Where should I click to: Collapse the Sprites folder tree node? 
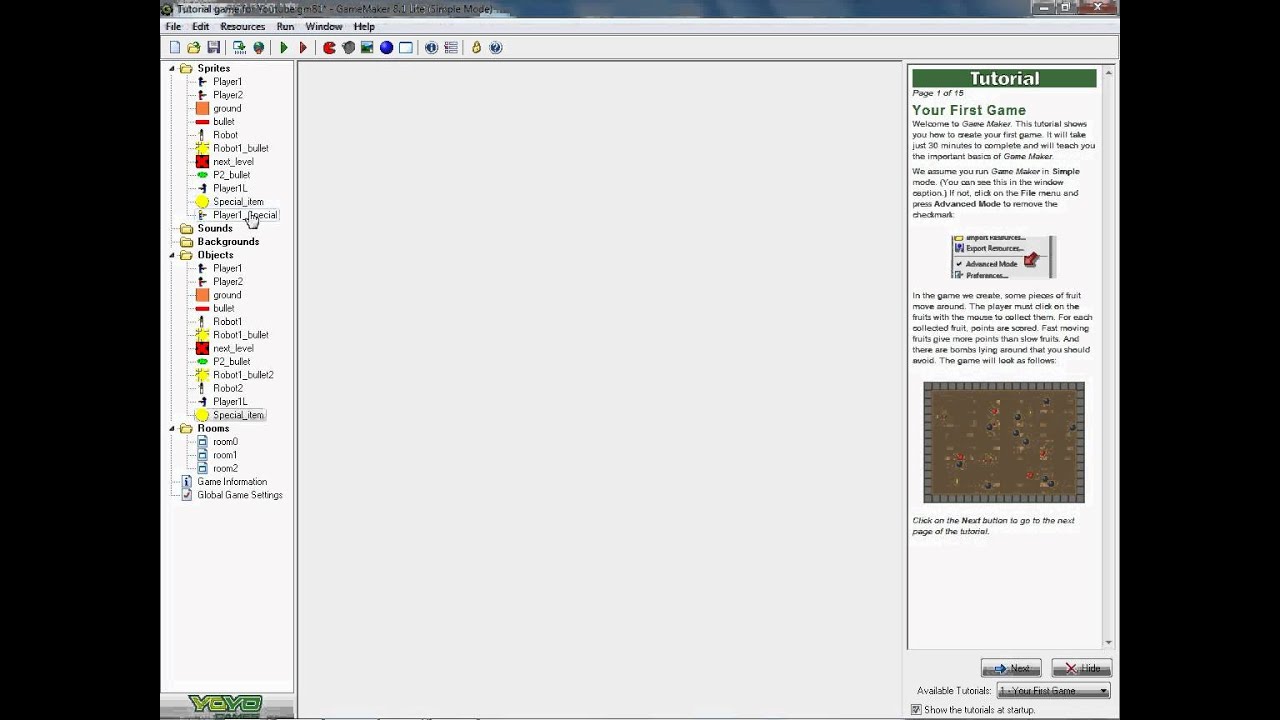tap(172, 69)
